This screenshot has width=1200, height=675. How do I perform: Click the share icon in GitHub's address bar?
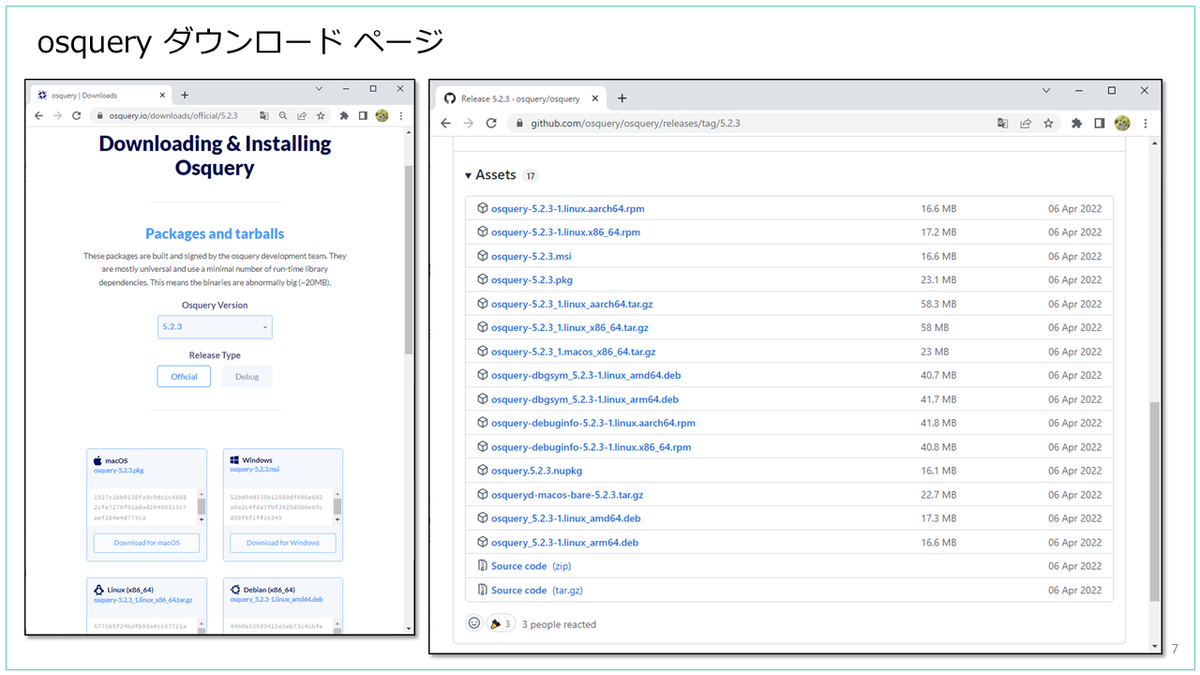(x=1025, y=123)
